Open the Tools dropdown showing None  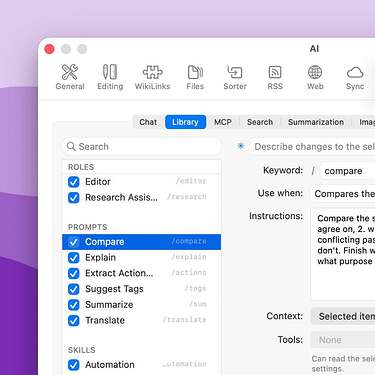(x=343, y=340)
